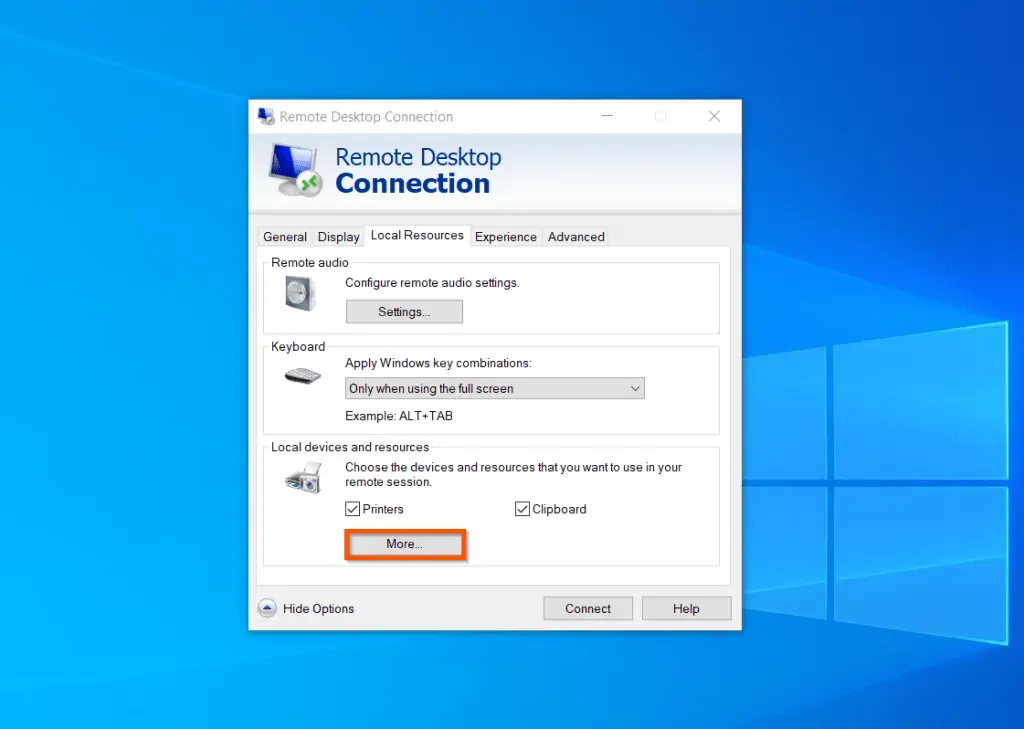Click the Hide Options arrow icon
This screenshot has height=729, width=1024.
tap(267, 607)
